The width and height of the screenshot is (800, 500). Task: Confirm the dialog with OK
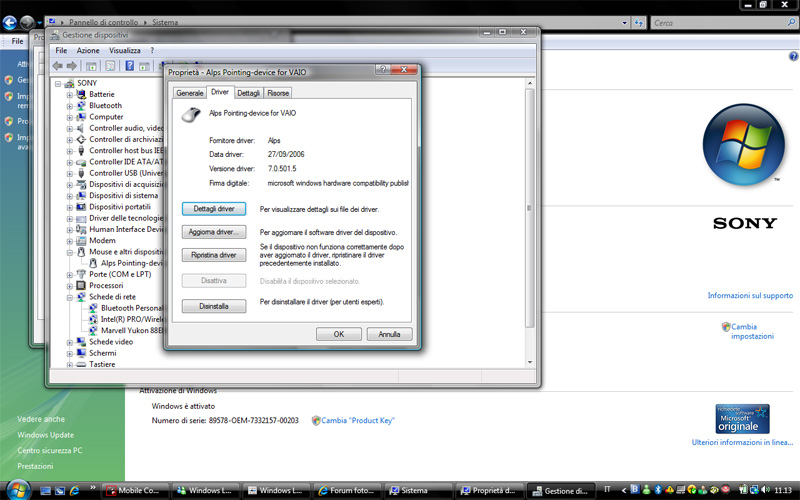click(339, 334)
